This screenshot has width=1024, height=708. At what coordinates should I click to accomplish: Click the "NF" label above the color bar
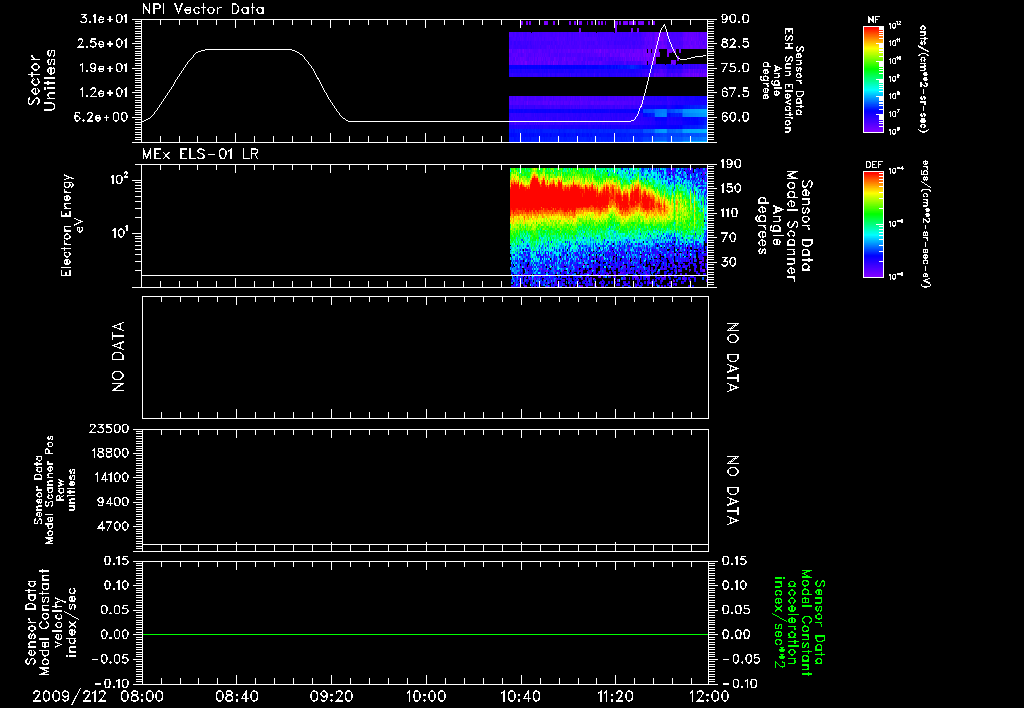[874, 20]
